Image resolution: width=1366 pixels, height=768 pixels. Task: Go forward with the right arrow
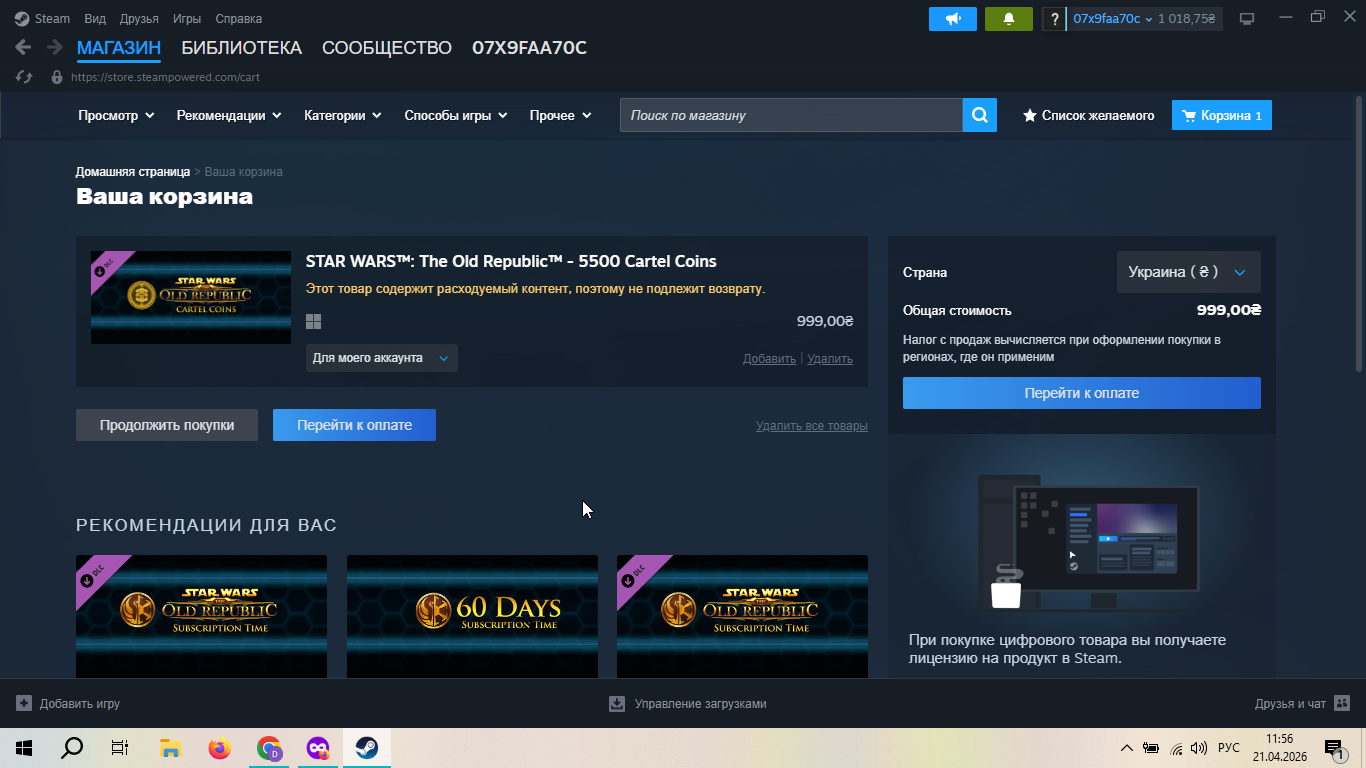click(x=54, y=47)
